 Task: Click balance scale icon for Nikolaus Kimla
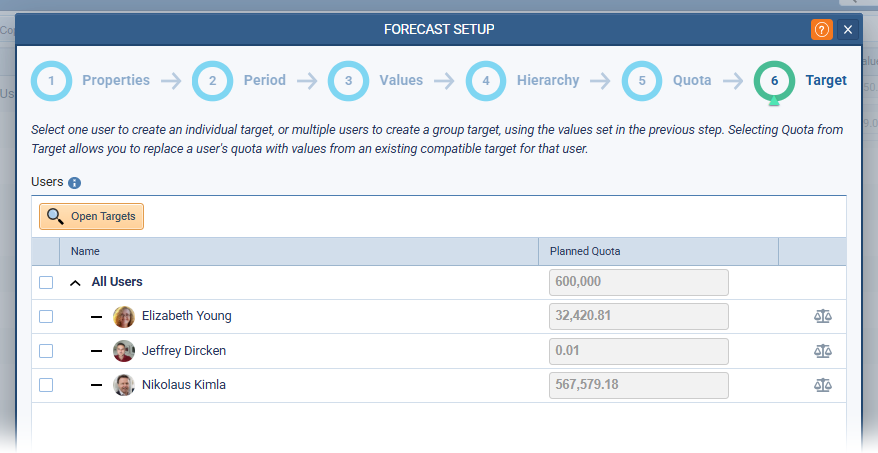click(822, 385)
